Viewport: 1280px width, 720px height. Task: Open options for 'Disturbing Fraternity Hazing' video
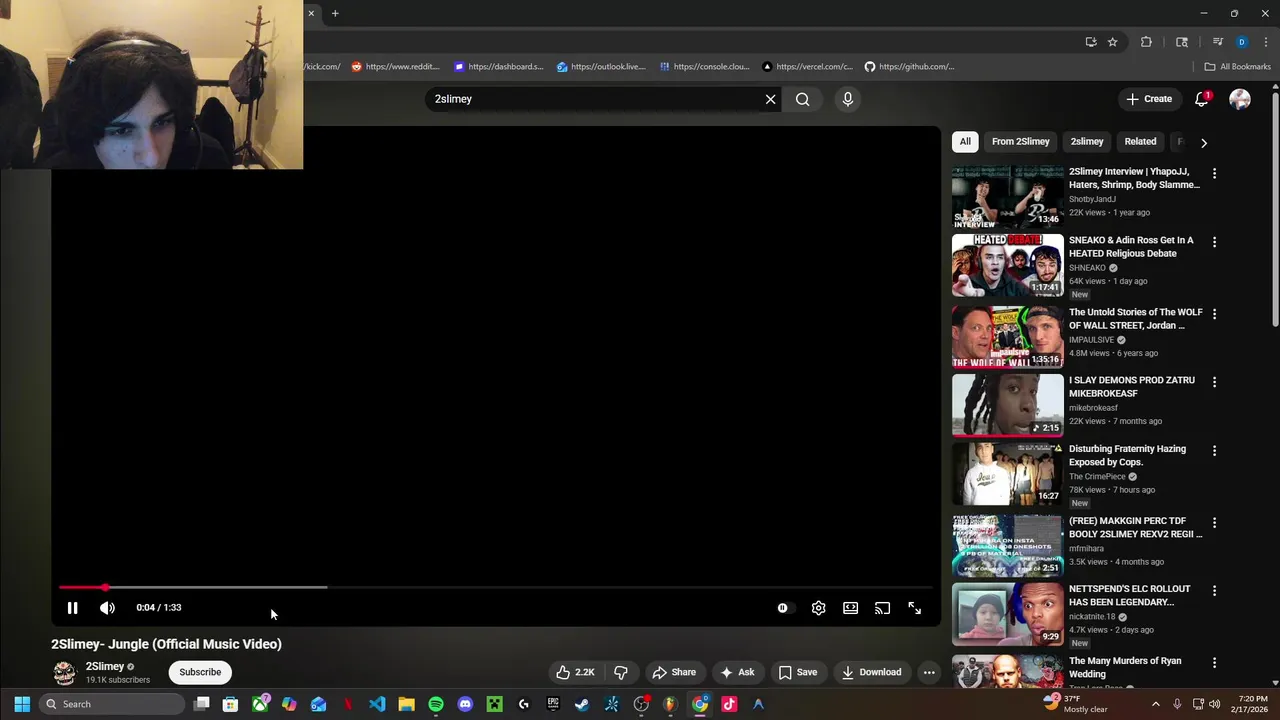pyautogui.click(x=1214, y=451)
